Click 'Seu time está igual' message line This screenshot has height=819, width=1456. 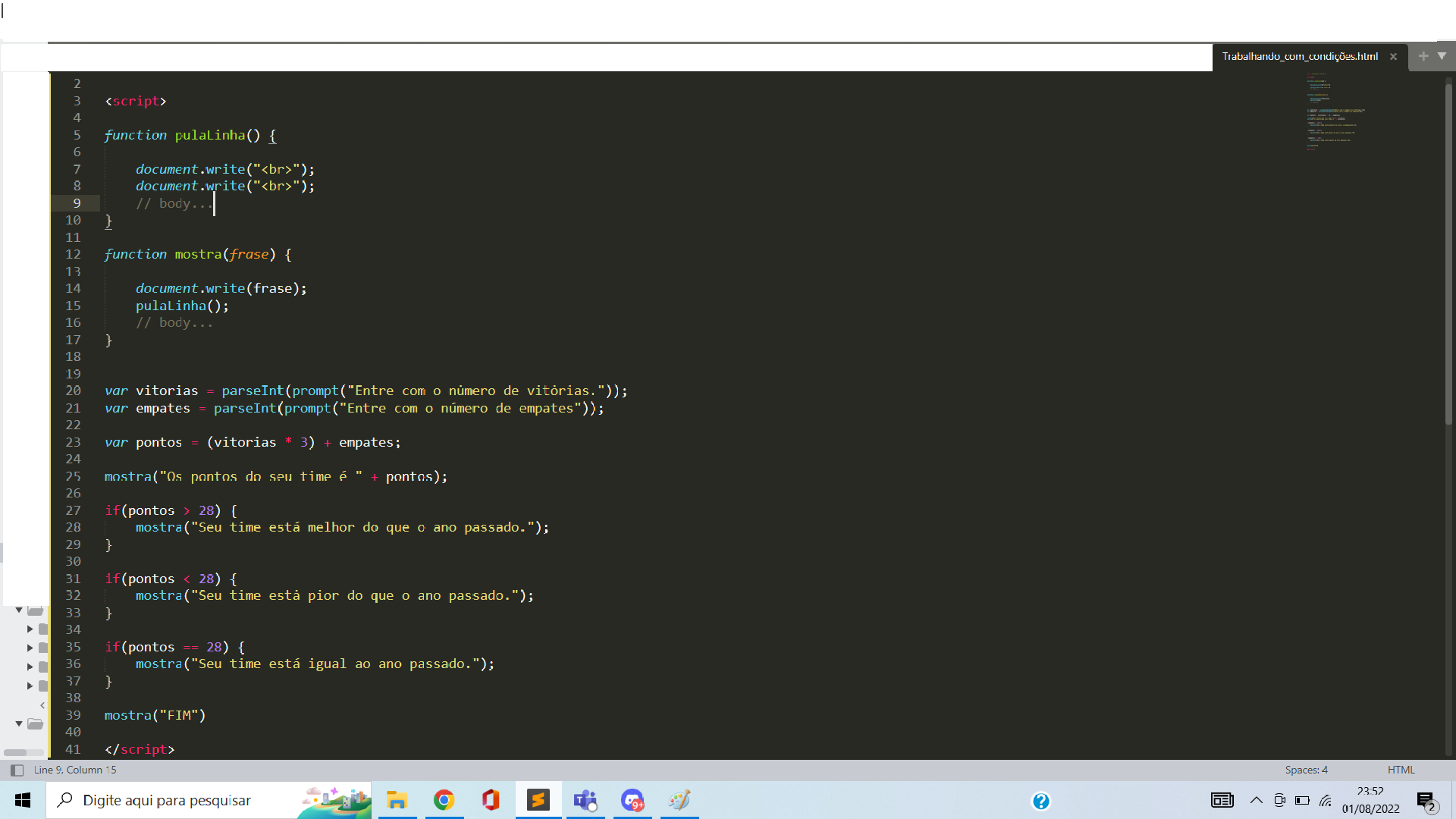click(x=315, y=664)
